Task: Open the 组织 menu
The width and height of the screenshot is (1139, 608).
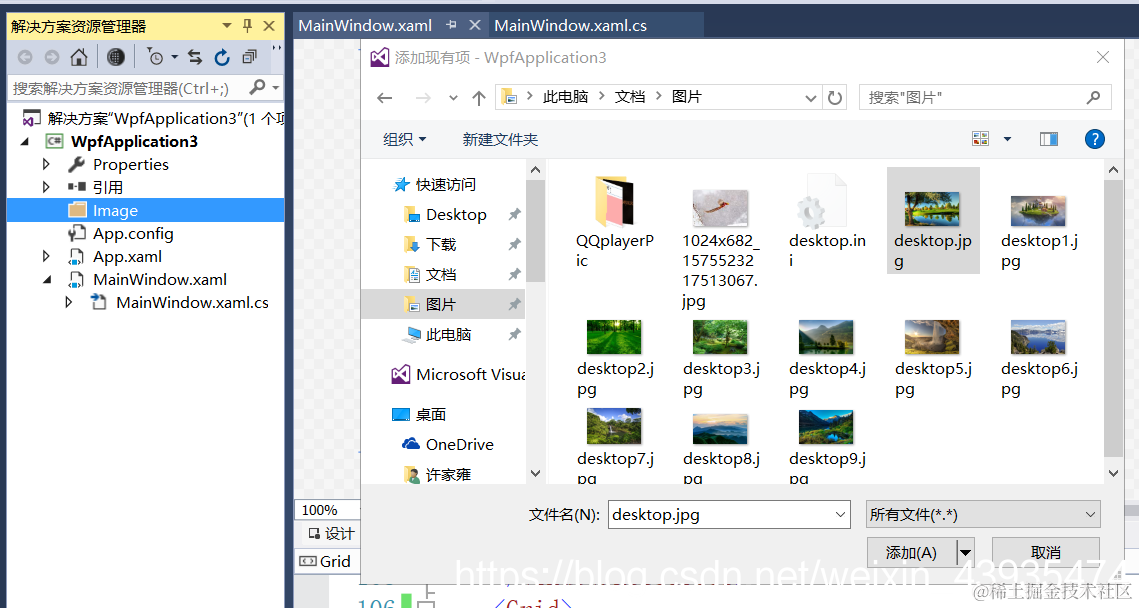Action: pos(403,138)
